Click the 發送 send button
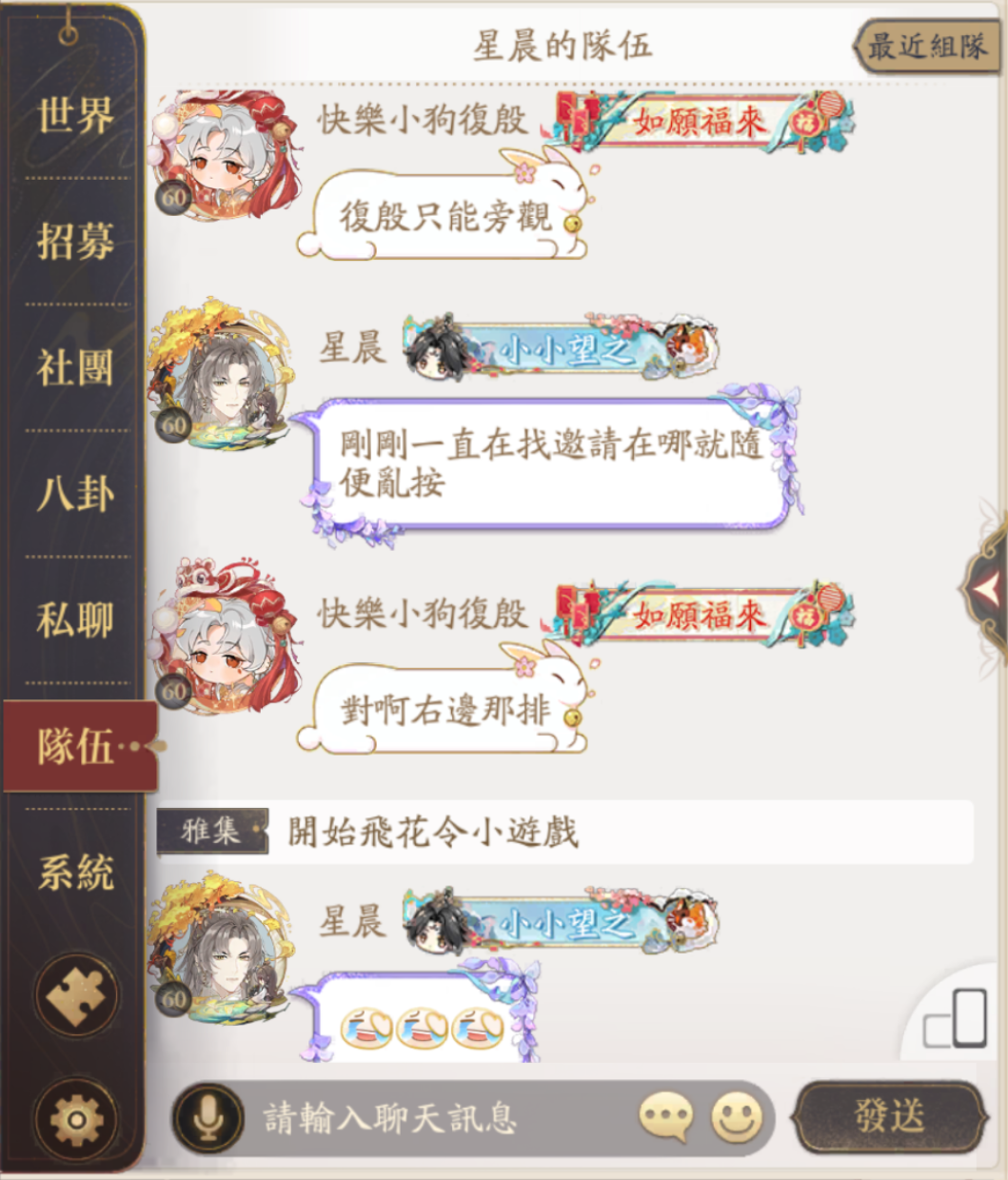Viewport: 1008px width, 1180px height. (x=889, y=1117)
